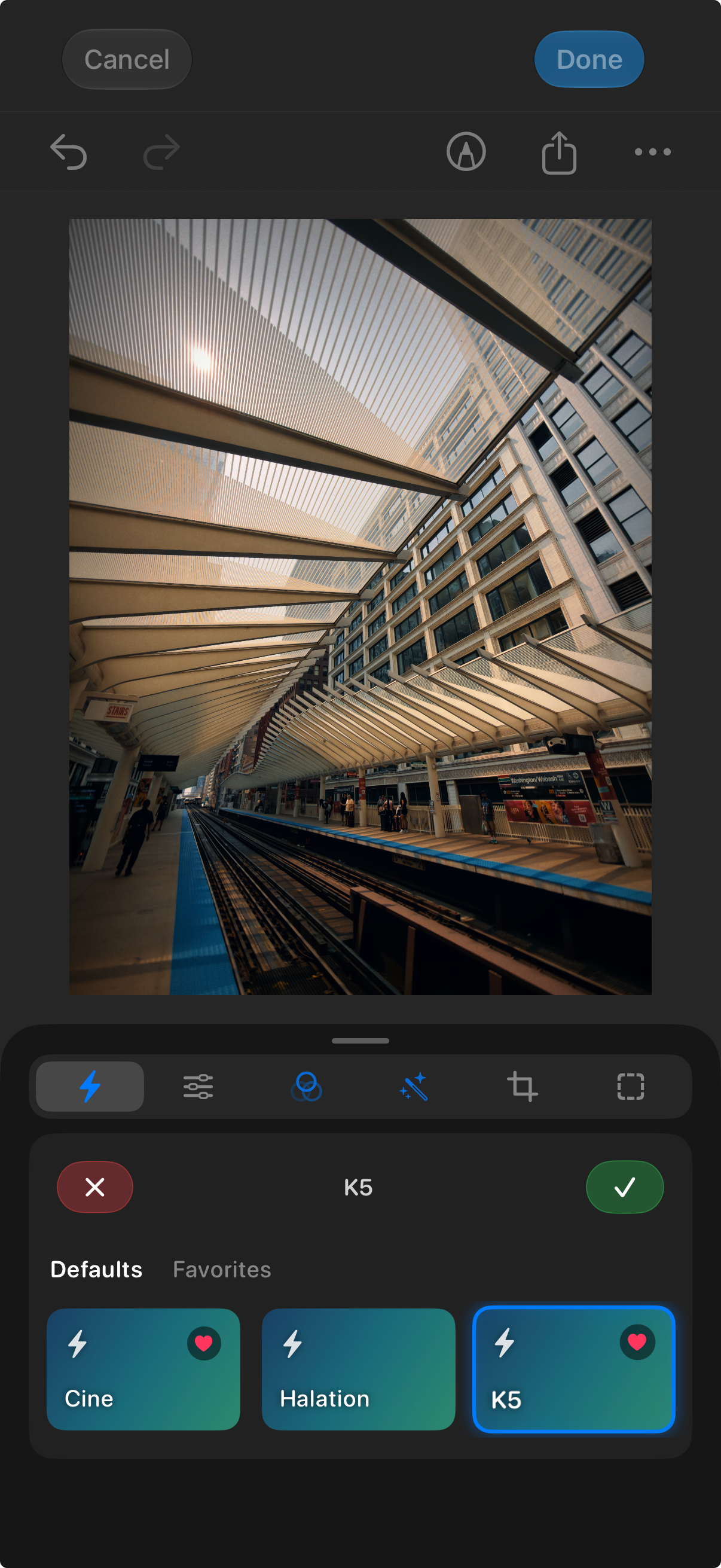
Task: Tap Done to save edits
Action: tap(589, 59)
